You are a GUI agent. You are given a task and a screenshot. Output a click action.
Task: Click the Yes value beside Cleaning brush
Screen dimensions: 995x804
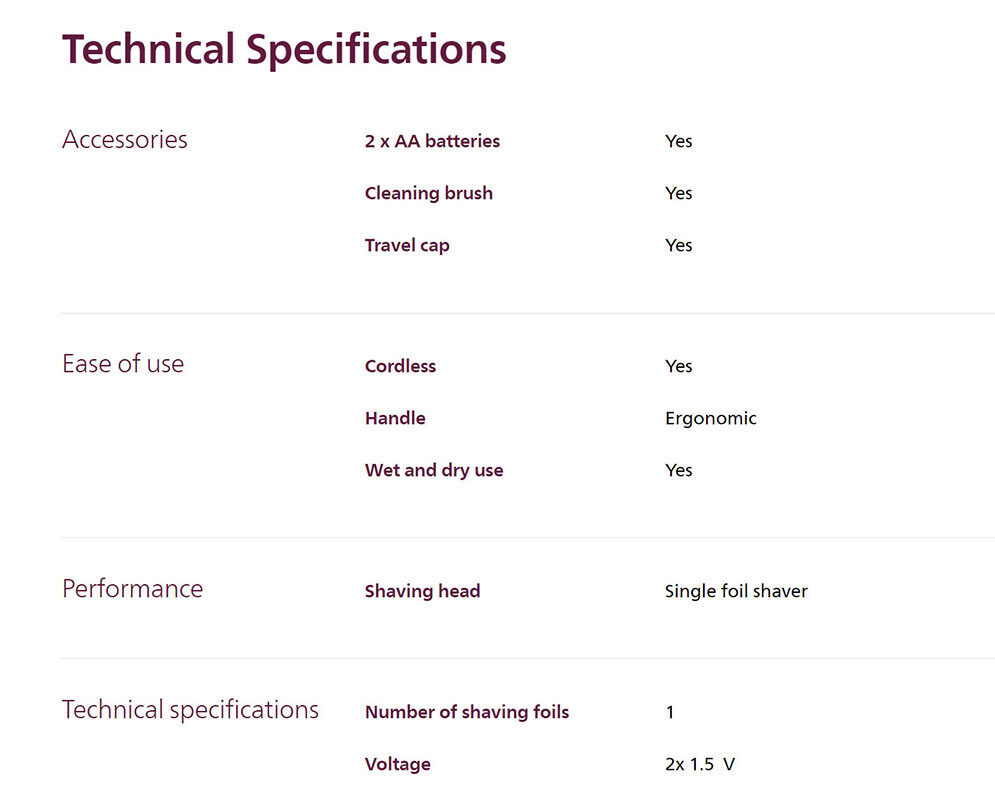679,193
